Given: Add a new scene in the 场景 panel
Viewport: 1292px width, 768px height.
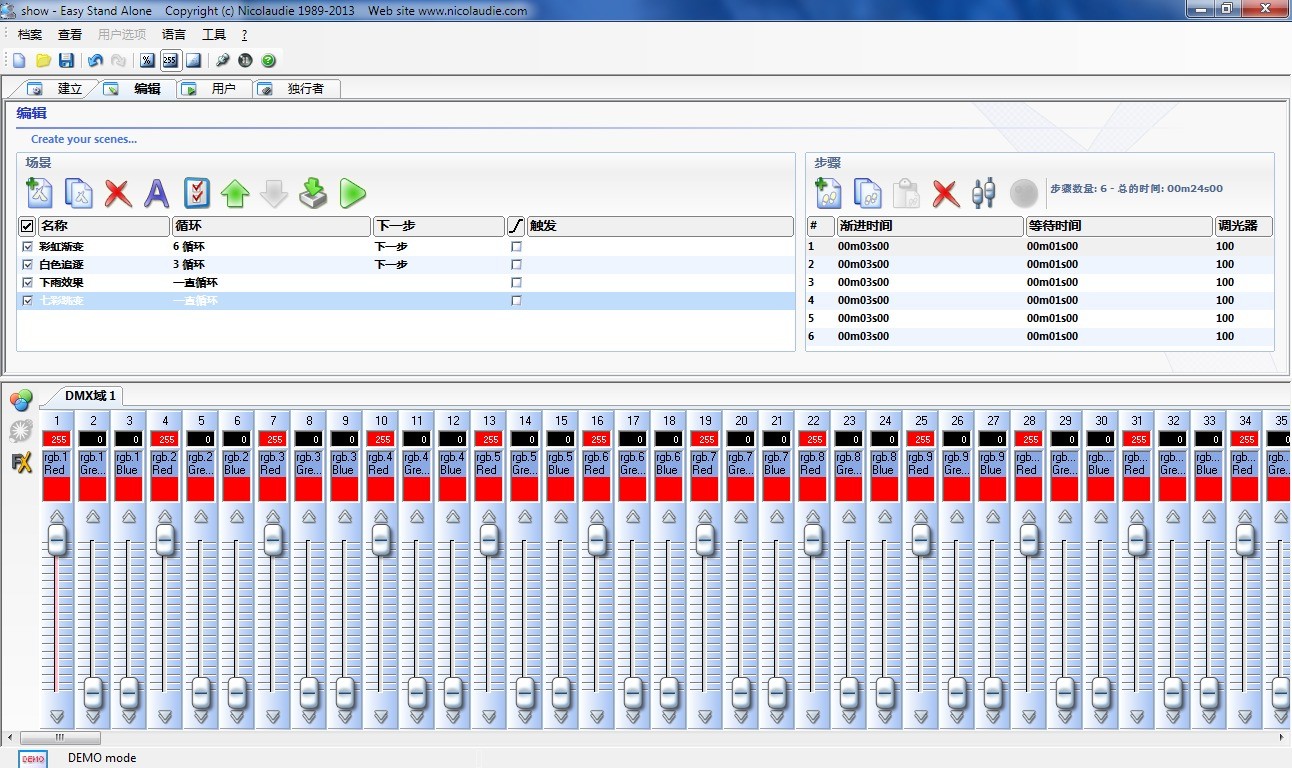Looking at the screenshot, I should pyautogui.click(x=39, y=192).
